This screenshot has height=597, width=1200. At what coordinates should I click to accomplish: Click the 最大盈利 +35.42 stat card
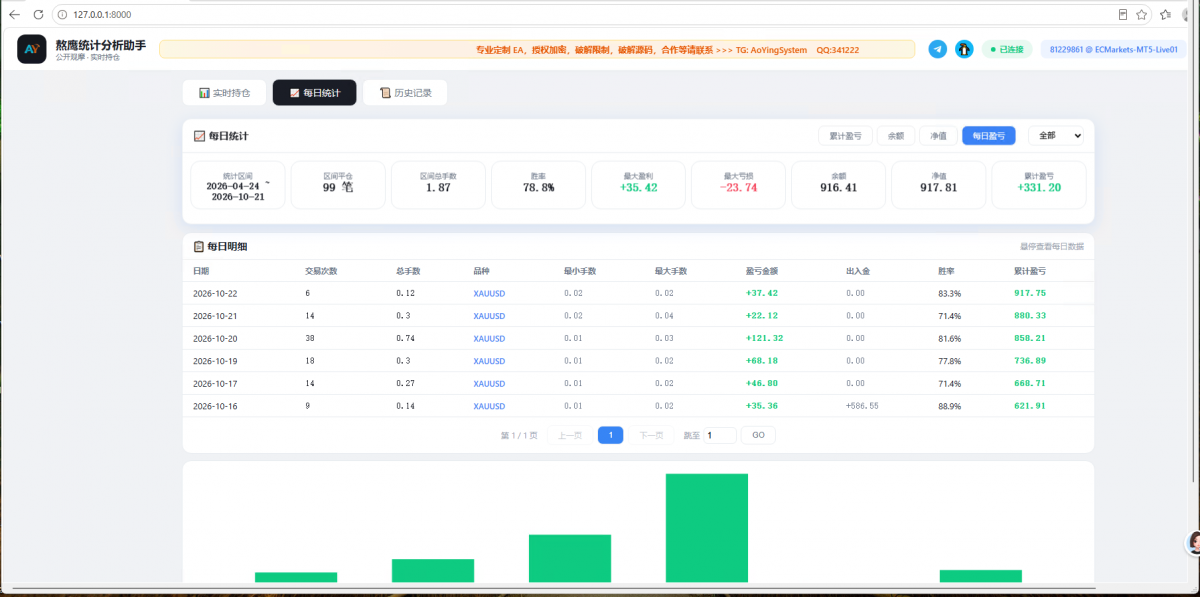coord(638,185)
